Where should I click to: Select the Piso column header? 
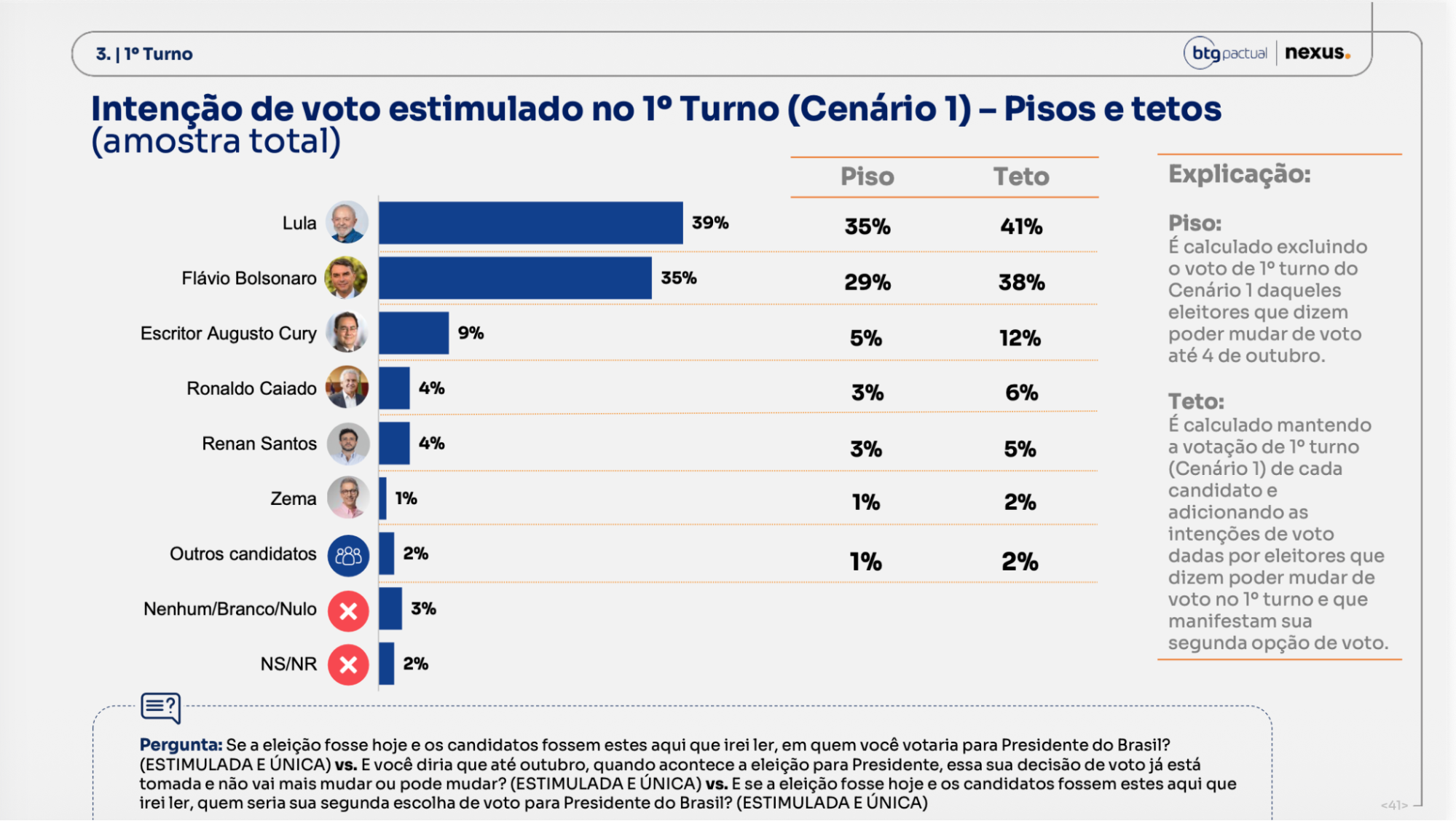pyautogui.click(x=867, y=176)
